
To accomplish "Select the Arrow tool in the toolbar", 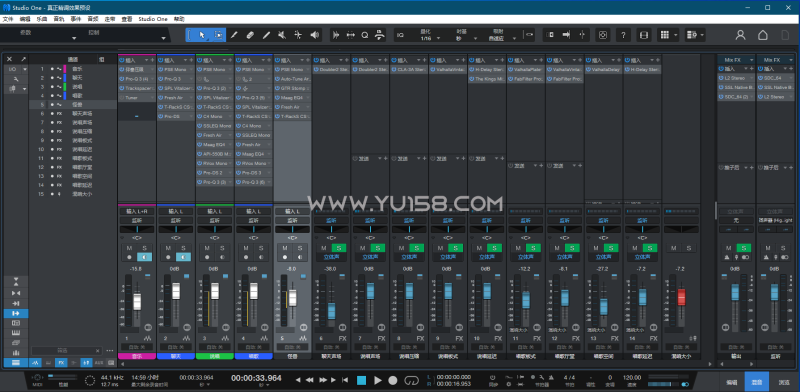I will (x=202, y=35).
